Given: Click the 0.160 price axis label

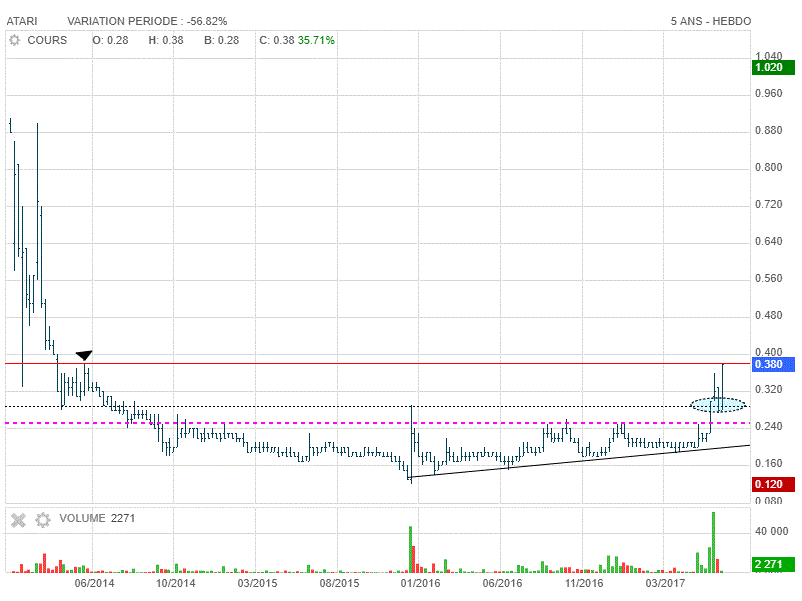Looking at the screenshot, I should point(769,463).
